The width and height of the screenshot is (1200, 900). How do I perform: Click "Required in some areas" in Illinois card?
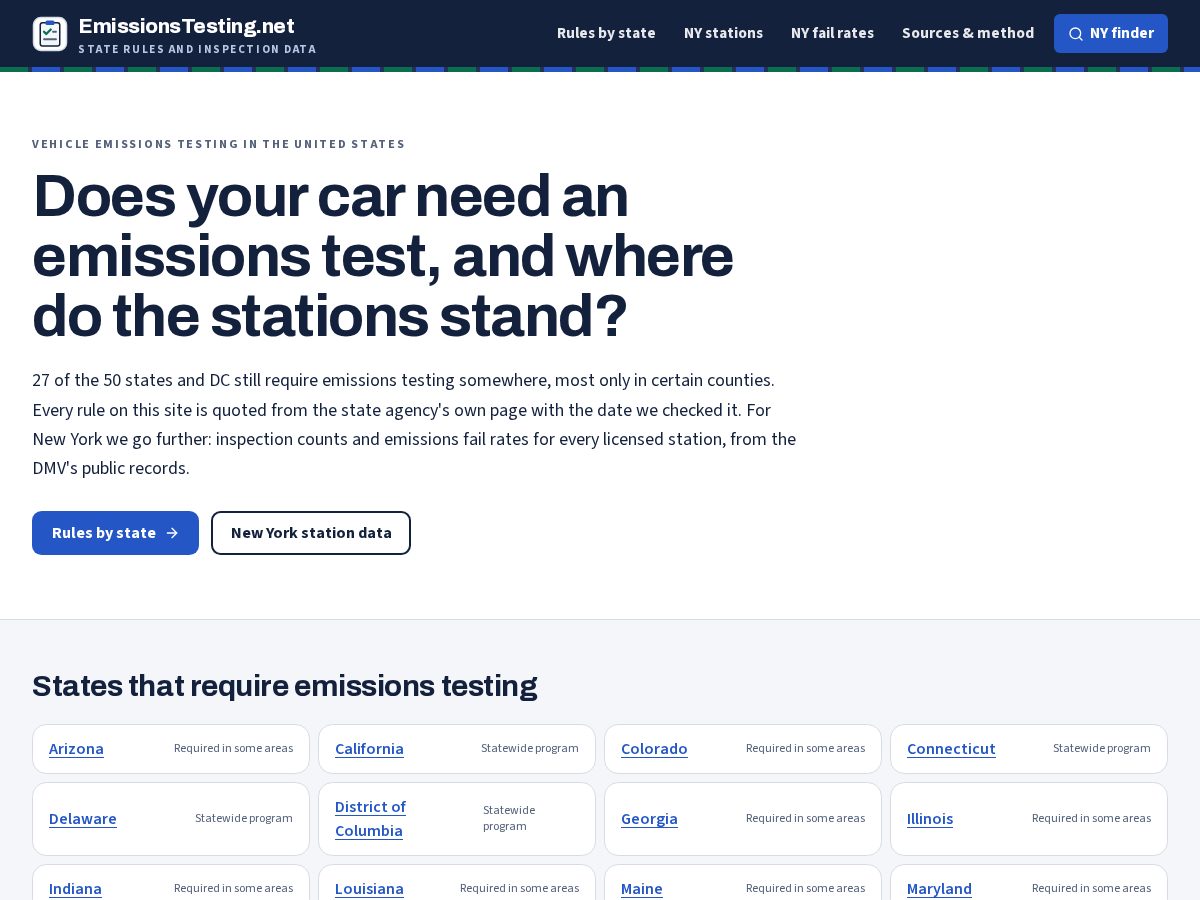(x=1091, y=818)
